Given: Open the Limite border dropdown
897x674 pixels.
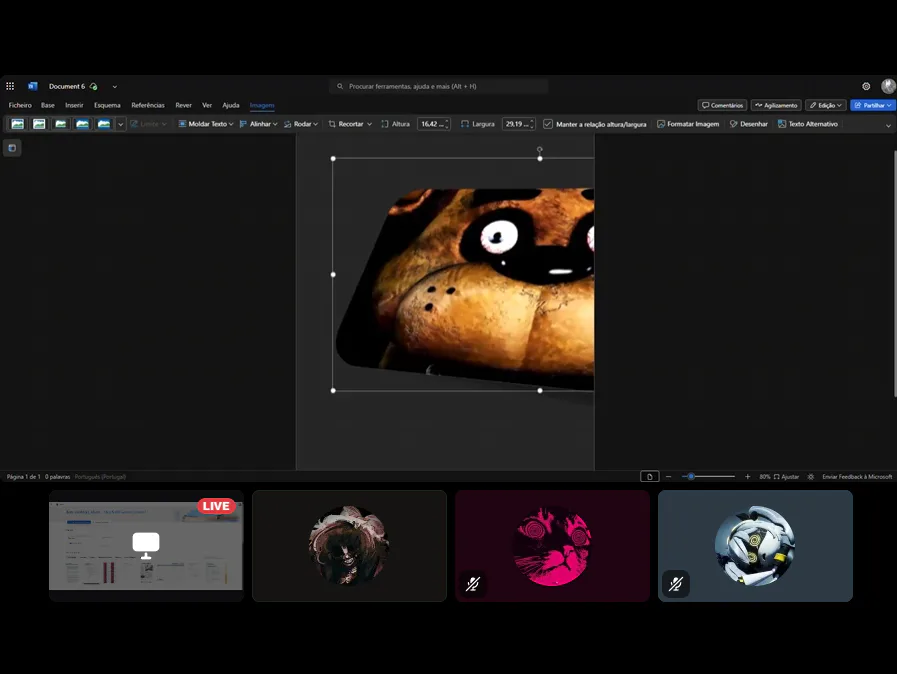Looking at the screenshot, I should (x=149, y=124).
